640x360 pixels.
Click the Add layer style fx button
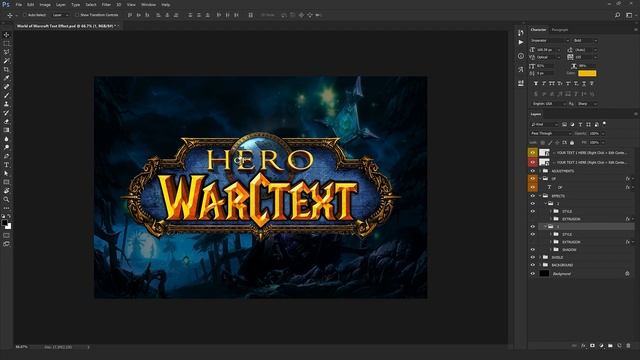(583, 346)
